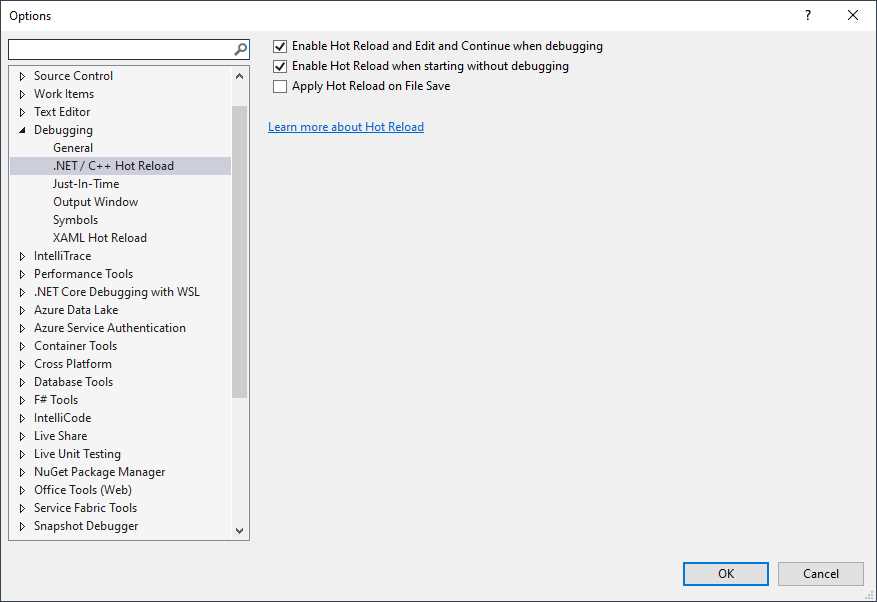Expand the Source Control tree node
877x602 pixels.
[x=24, y=75]
